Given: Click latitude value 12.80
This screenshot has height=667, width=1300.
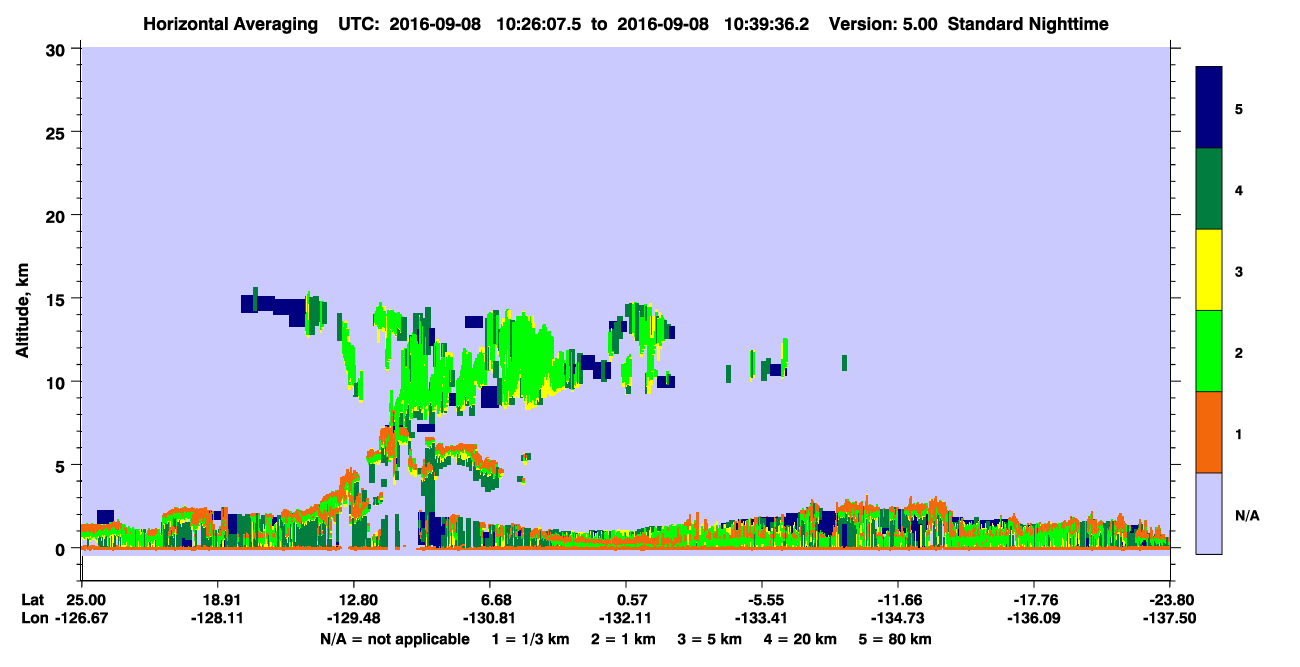Looking at the screenshot, I should [x=353, y=600].
